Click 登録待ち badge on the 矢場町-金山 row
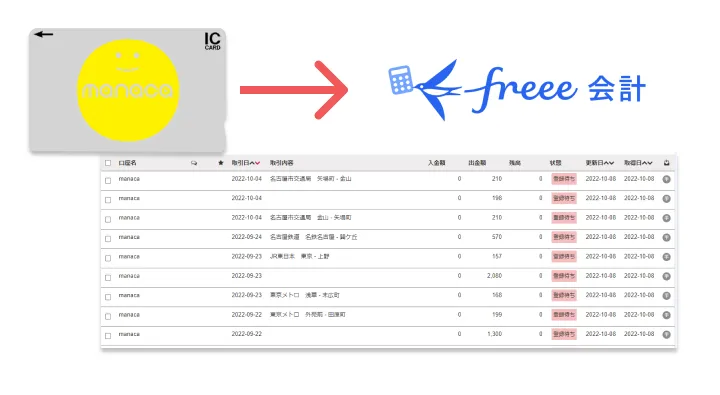 [564, 179]
